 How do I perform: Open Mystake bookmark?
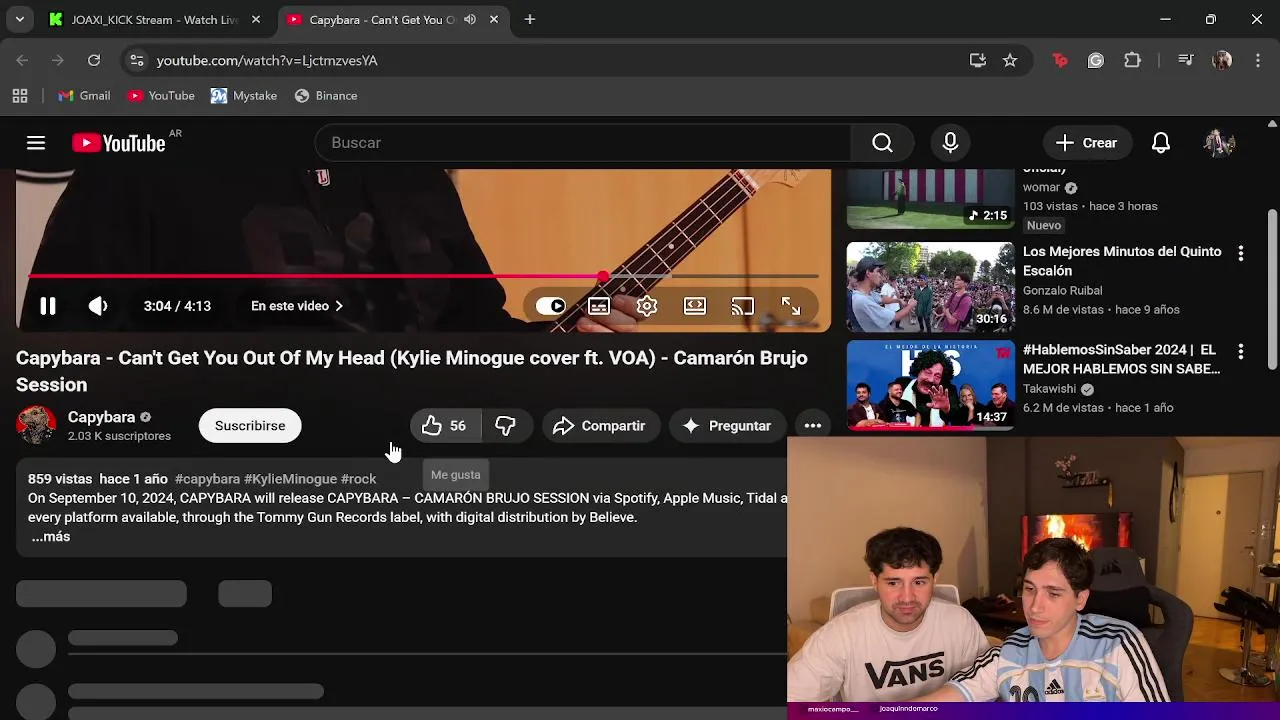tap(244, 96)
